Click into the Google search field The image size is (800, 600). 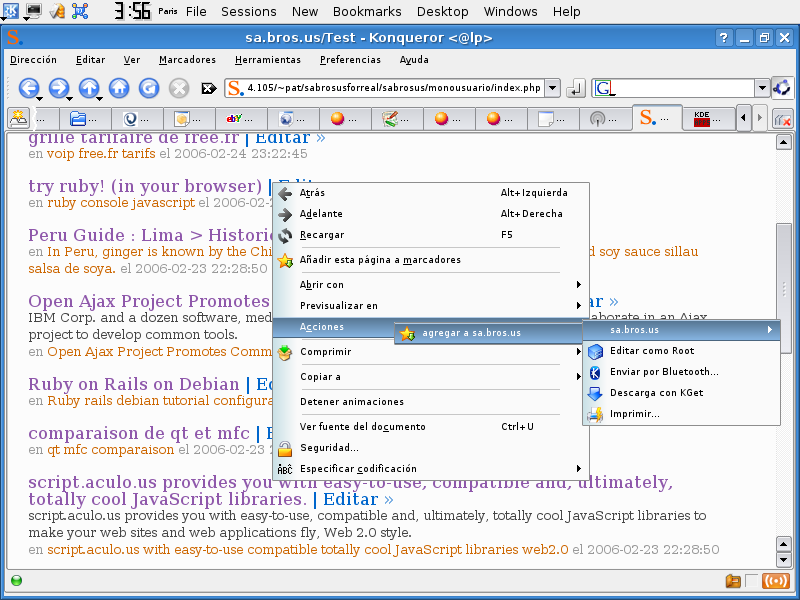(x=685, y=88)
